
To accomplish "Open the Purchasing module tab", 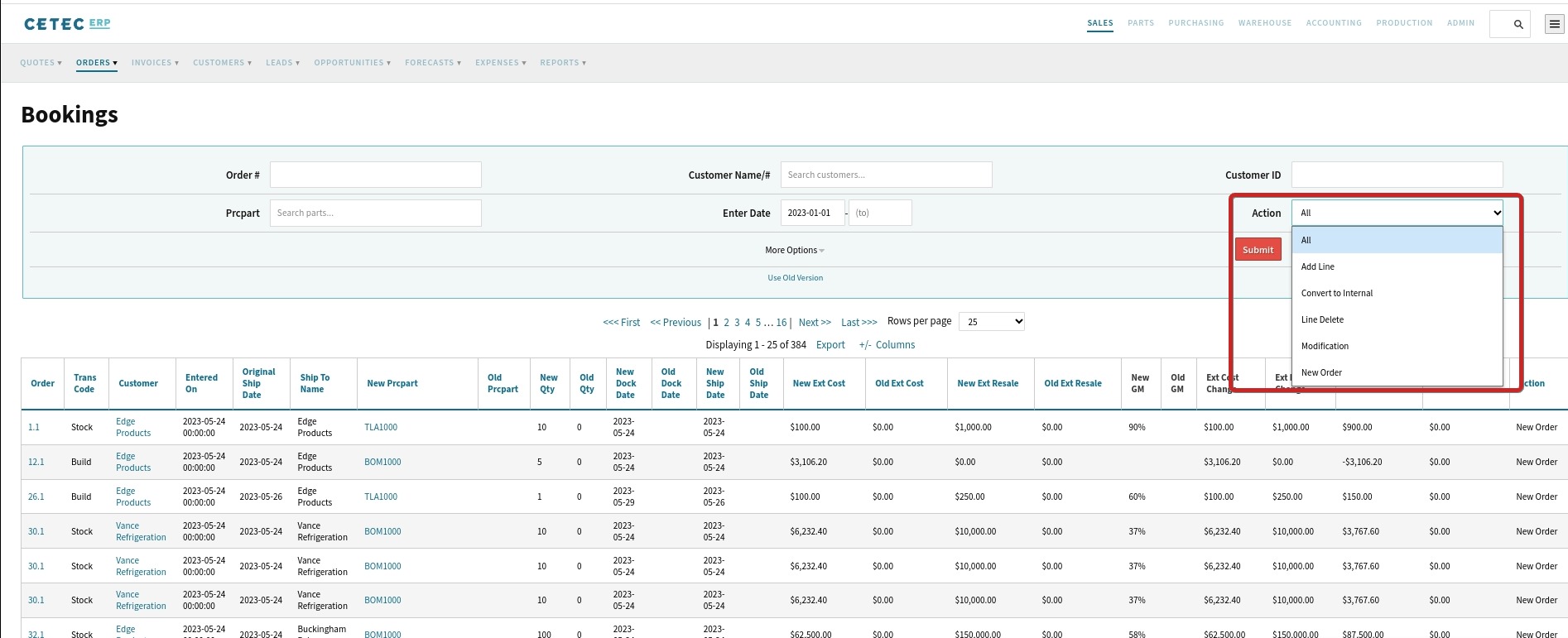I will [1196, 23].
